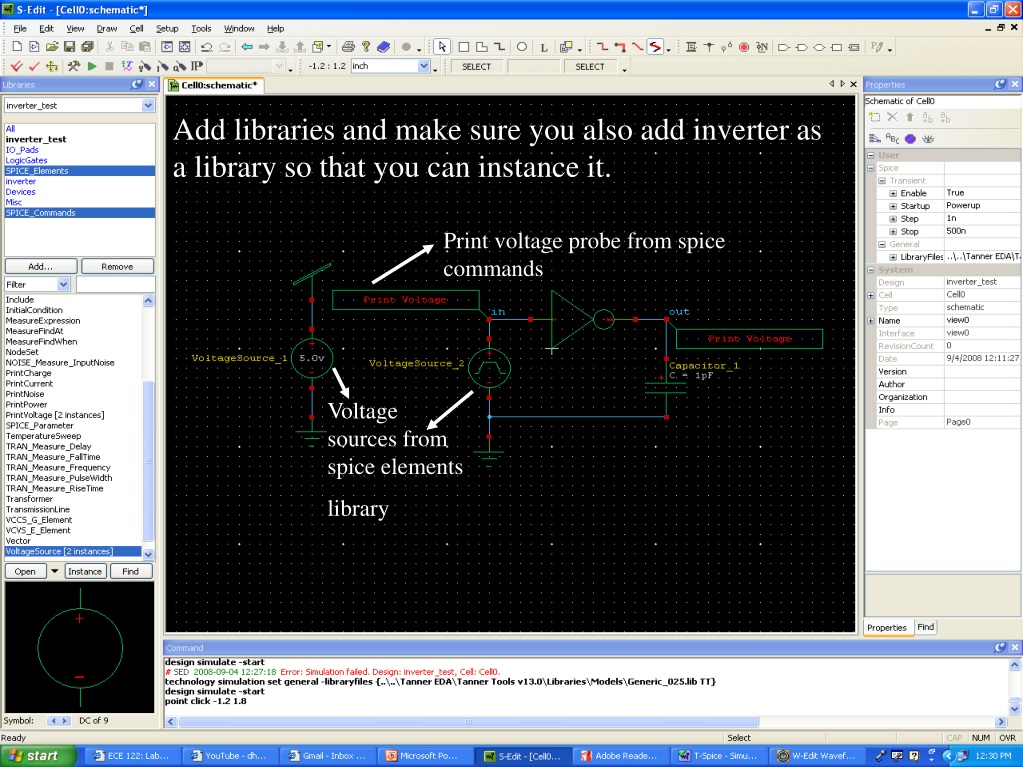1023x767 pixels.
Task: Click the save floppy disk icon
Action: [x=69, y=47]
